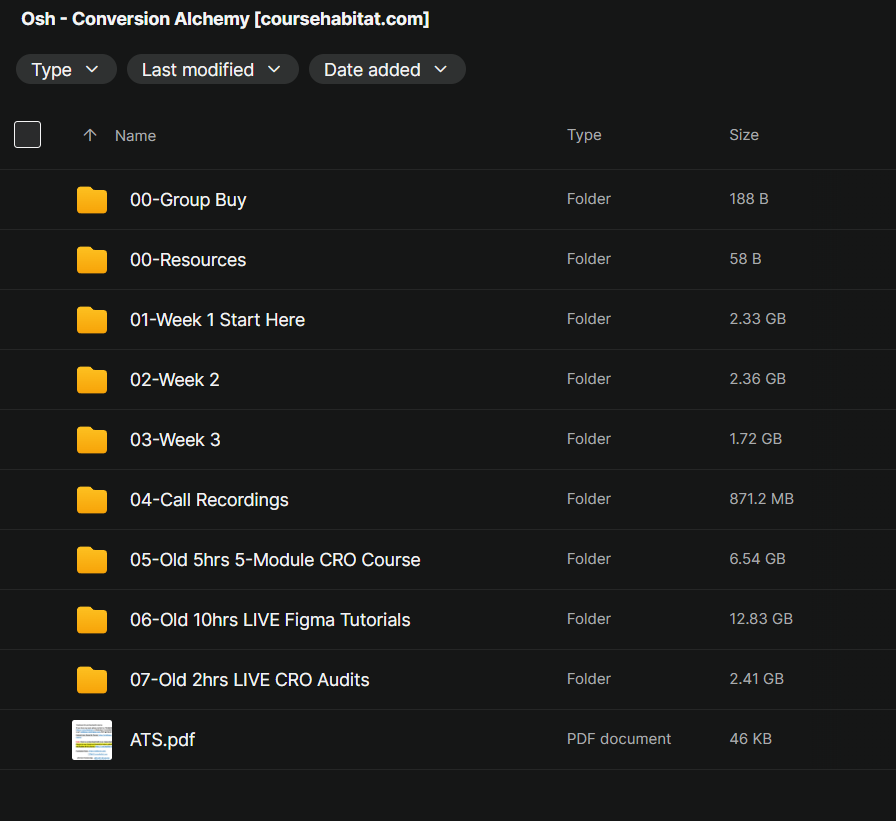Click Folder type in 00-Group Buy row
The image size is (896, 821).
coord(589,199)
